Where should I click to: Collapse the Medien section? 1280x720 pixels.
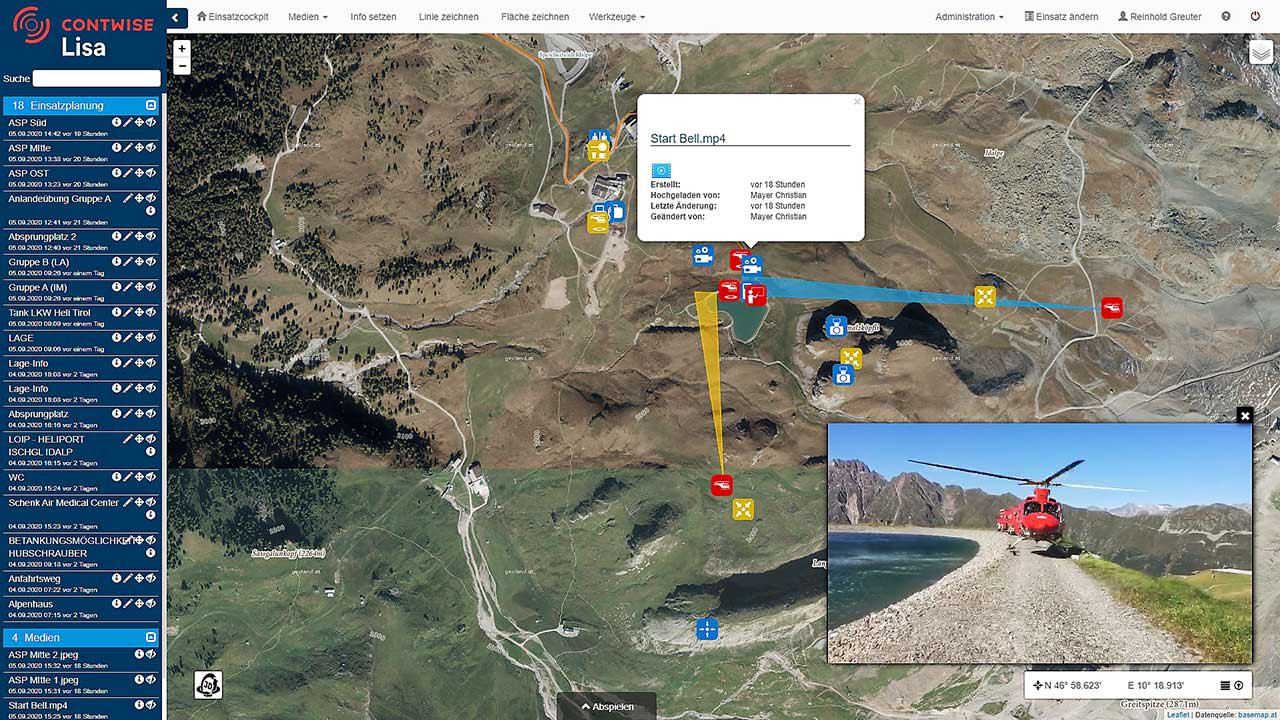[151, 637]
